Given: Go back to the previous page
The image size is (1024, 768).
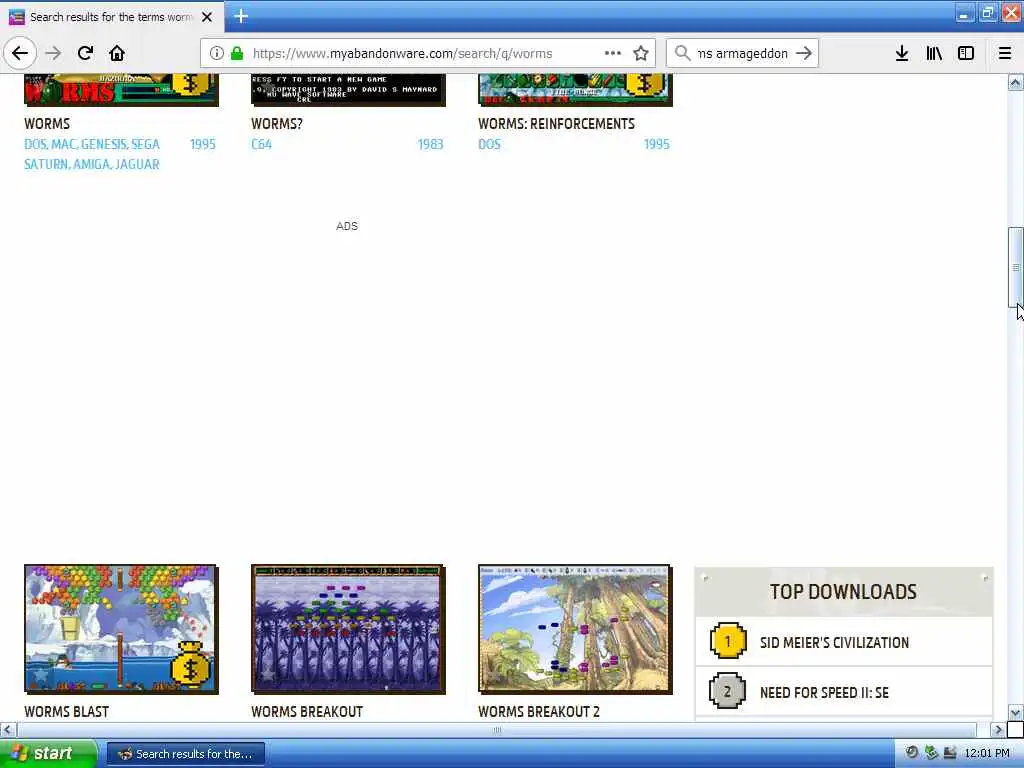Looking at the screenshot, I should (20, 53).
